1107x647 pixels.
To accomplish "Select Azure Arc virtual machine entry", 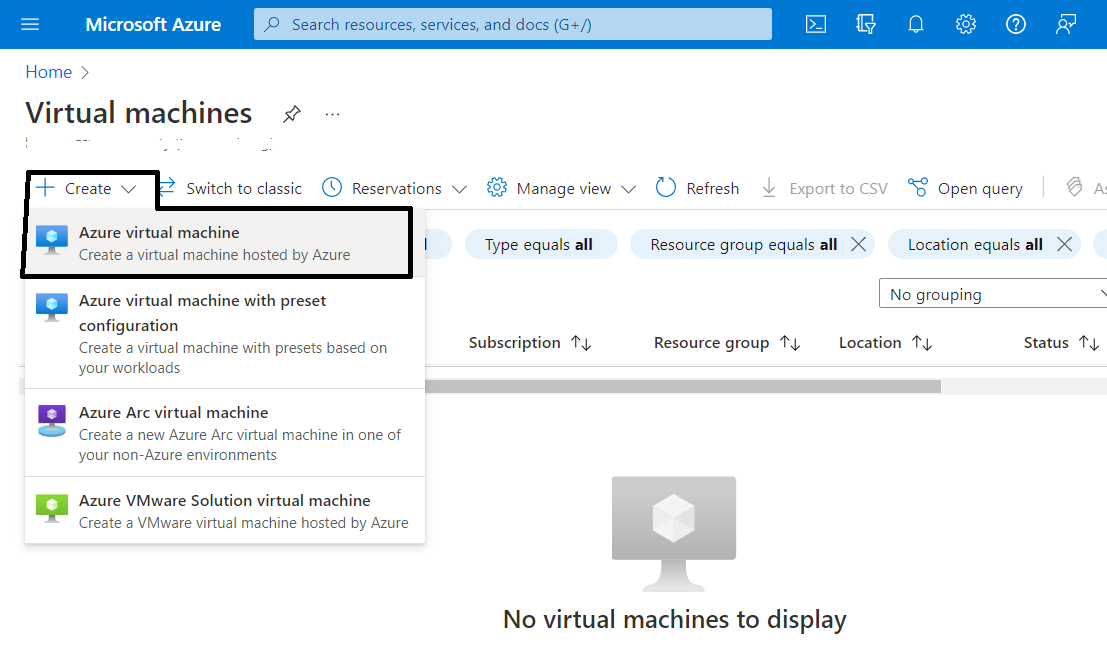I will (225, 433).
